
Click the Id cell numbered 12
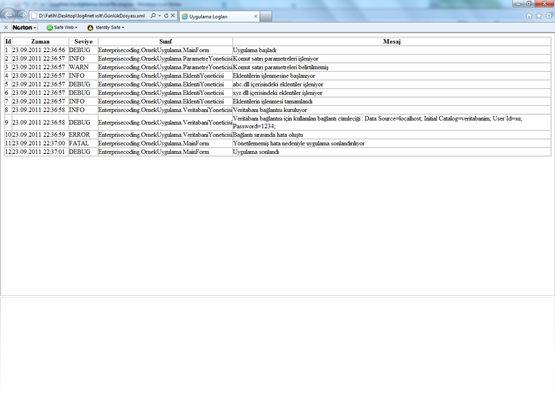coord(8,152)
